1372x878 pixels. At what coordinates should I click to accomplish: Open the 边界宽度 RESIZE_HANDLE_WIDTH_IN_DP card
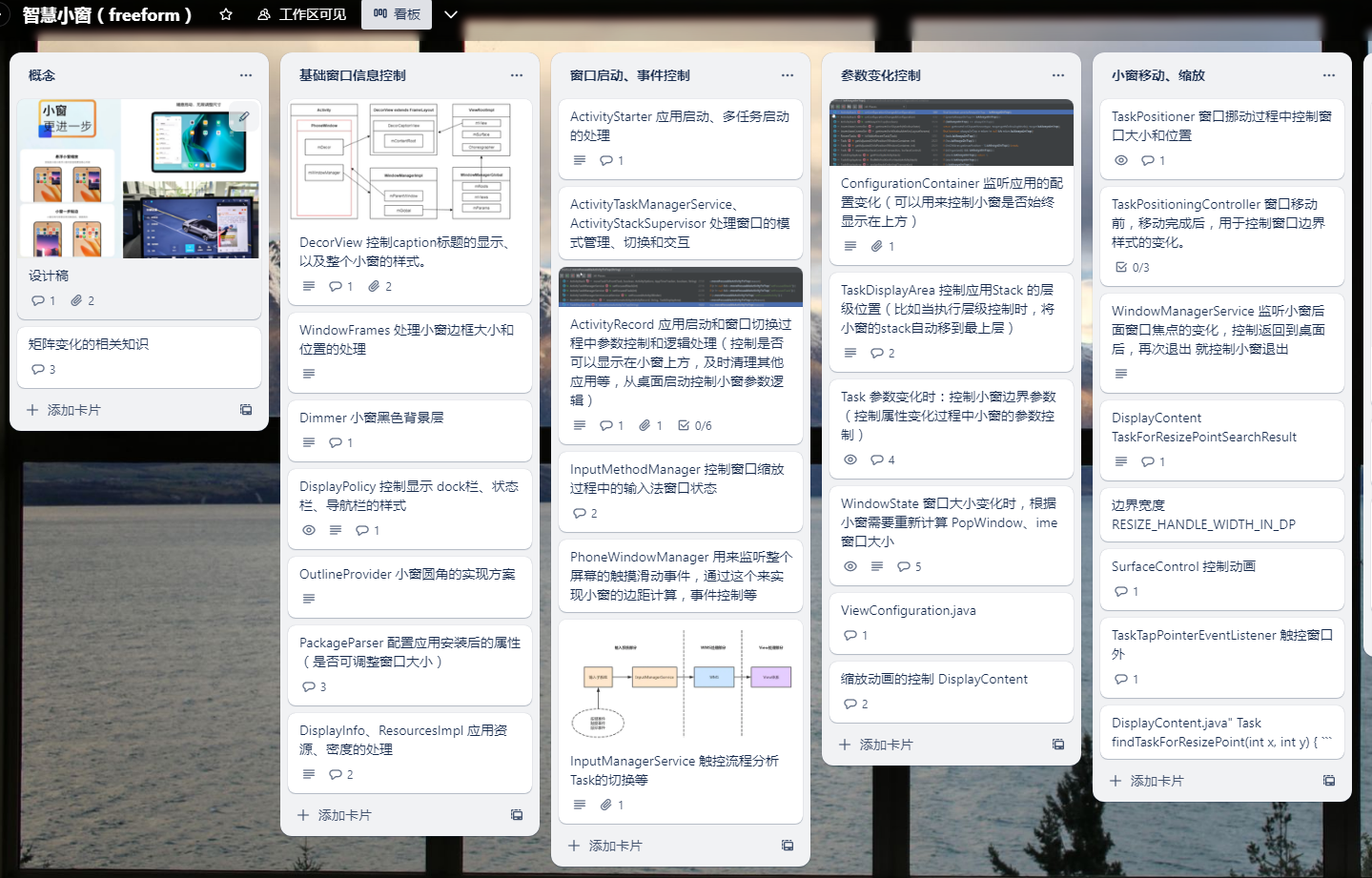1222,515
